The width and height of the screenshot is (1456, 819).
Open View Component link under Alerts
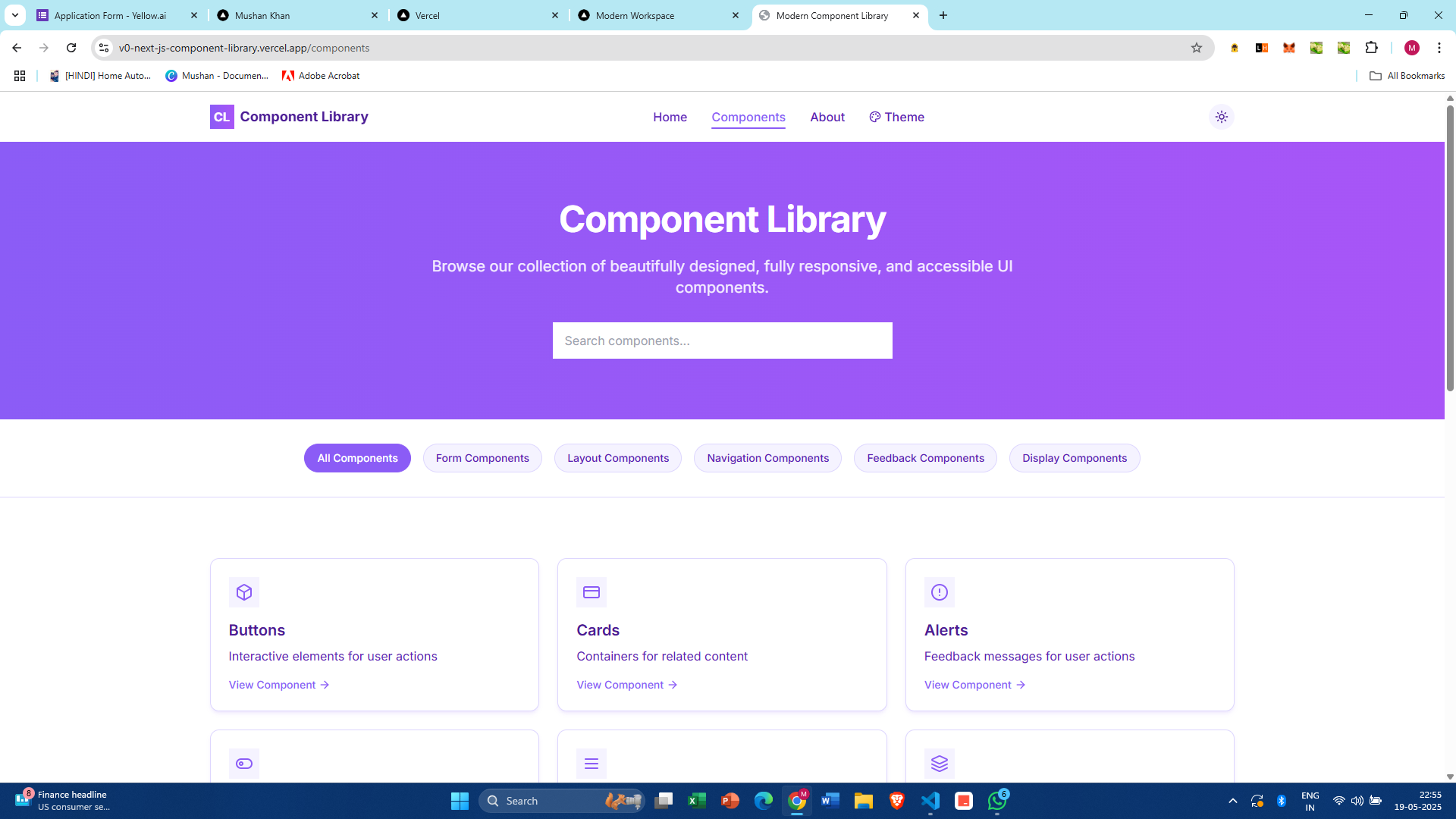point(974,685)
